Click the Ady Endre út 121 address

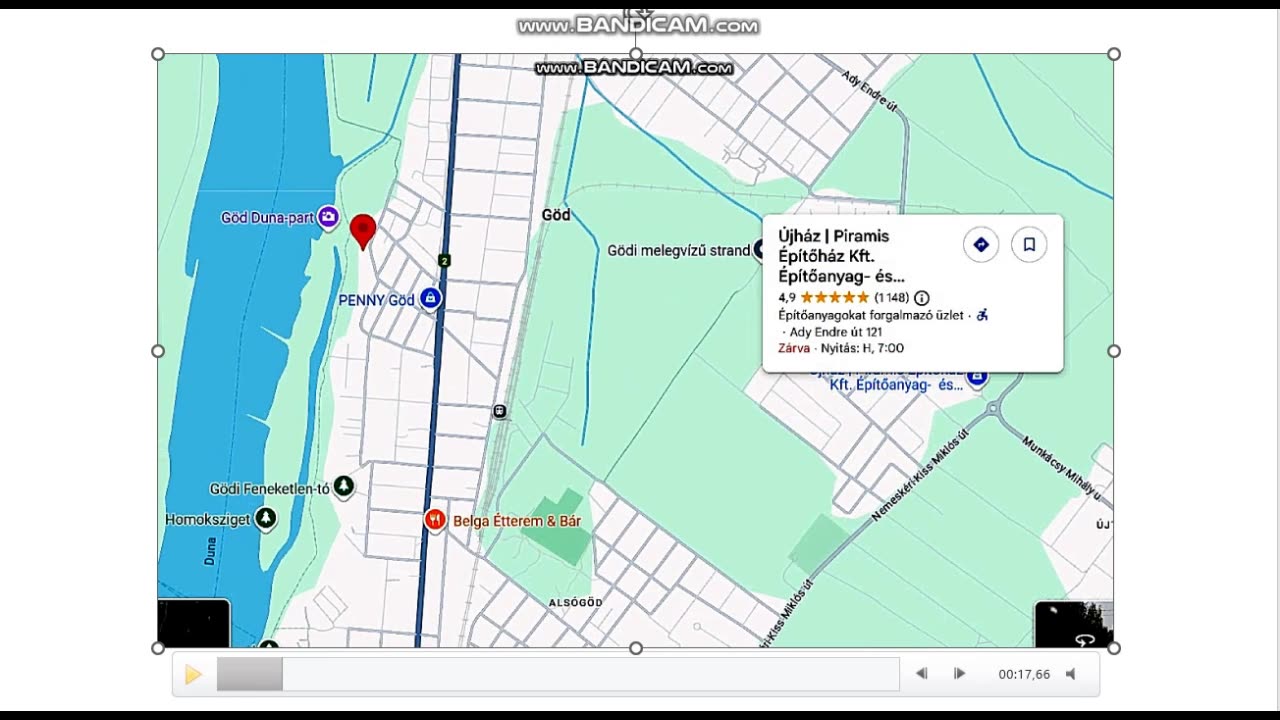836,332
